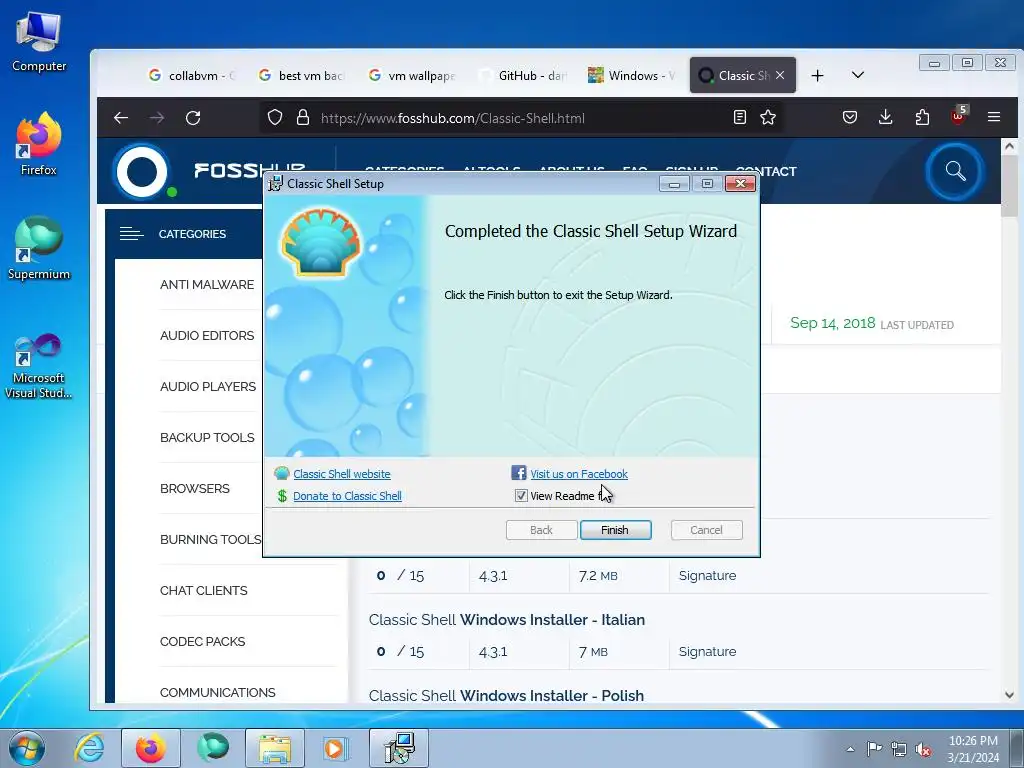Open Signature link for Italian installer
1024x768 pixels.
click(707, 651)
